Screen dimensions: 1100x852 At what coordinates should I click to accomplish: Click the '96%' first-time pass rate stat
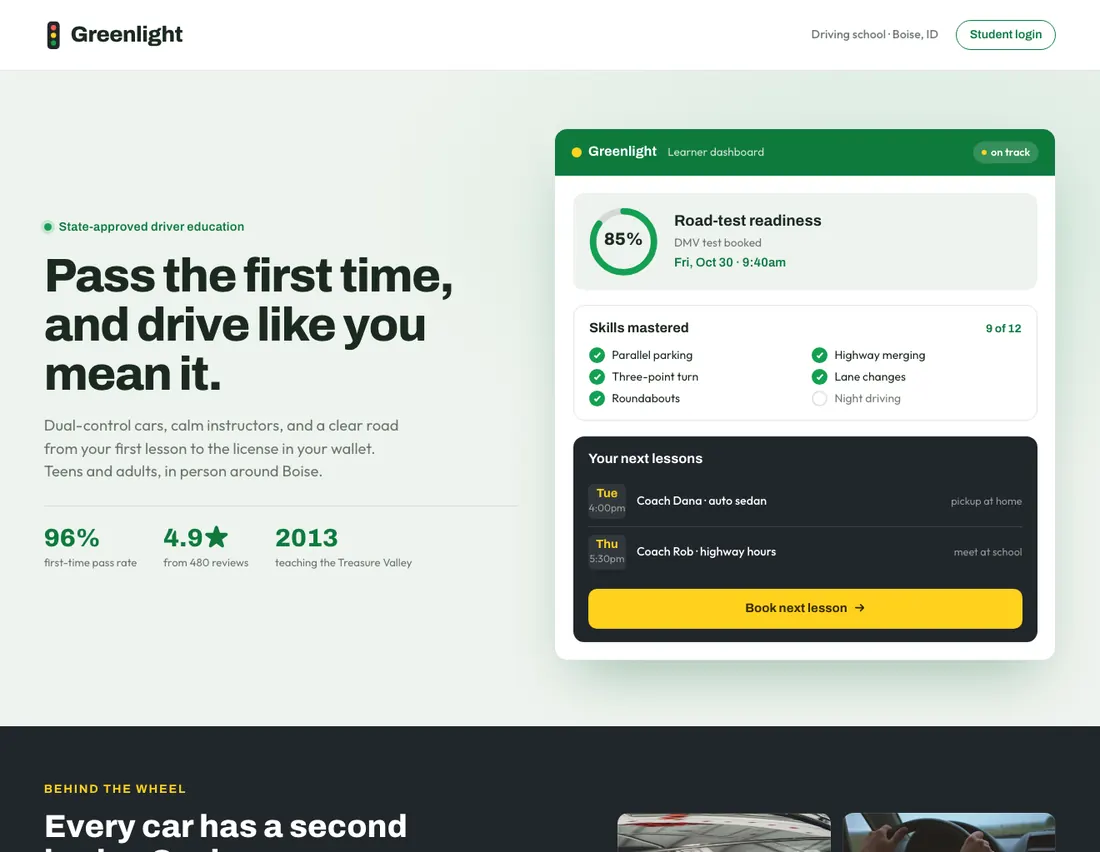(72, 538)
